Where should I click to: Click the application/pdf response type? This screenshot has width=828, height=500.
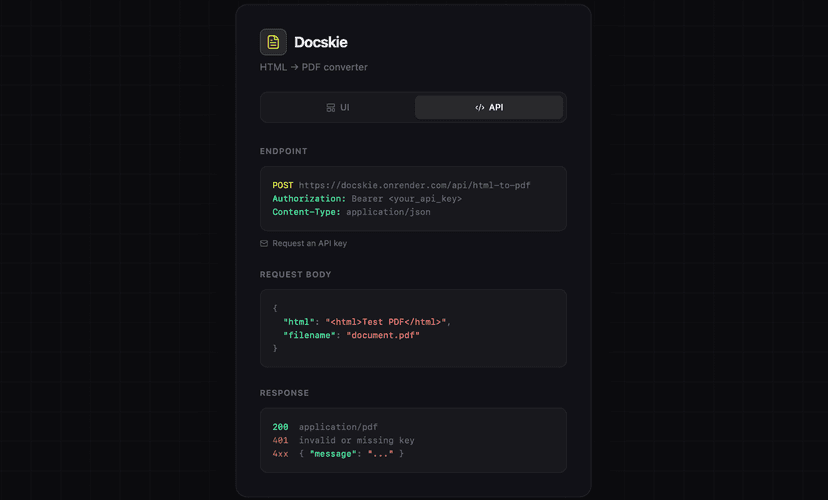(338, 427)
